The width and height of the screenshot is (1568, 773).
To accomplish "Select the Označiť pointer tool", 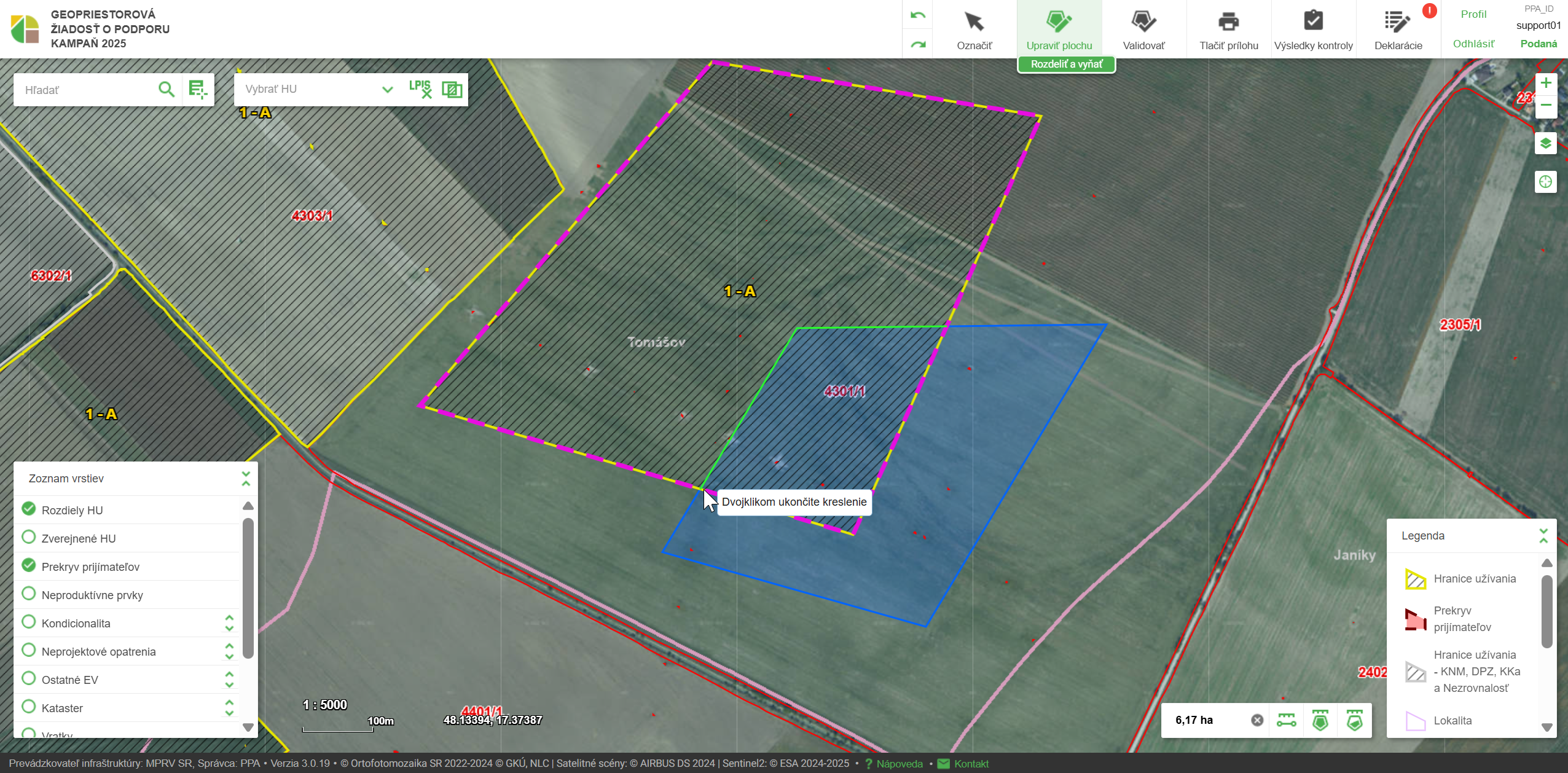I will (x=974, y=29).
